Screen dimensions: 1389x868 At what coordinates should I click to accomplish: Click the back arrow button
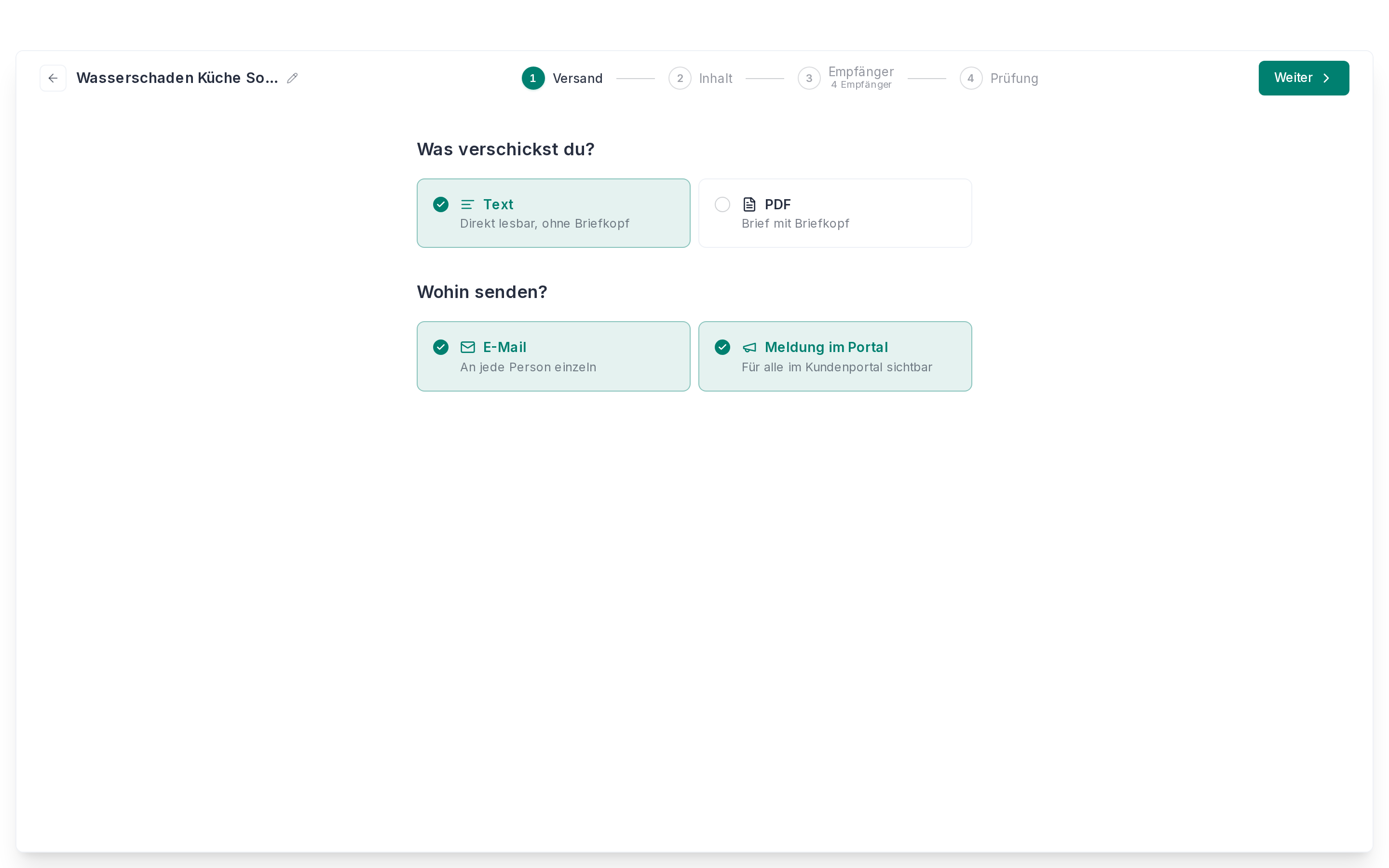(53, 78)
